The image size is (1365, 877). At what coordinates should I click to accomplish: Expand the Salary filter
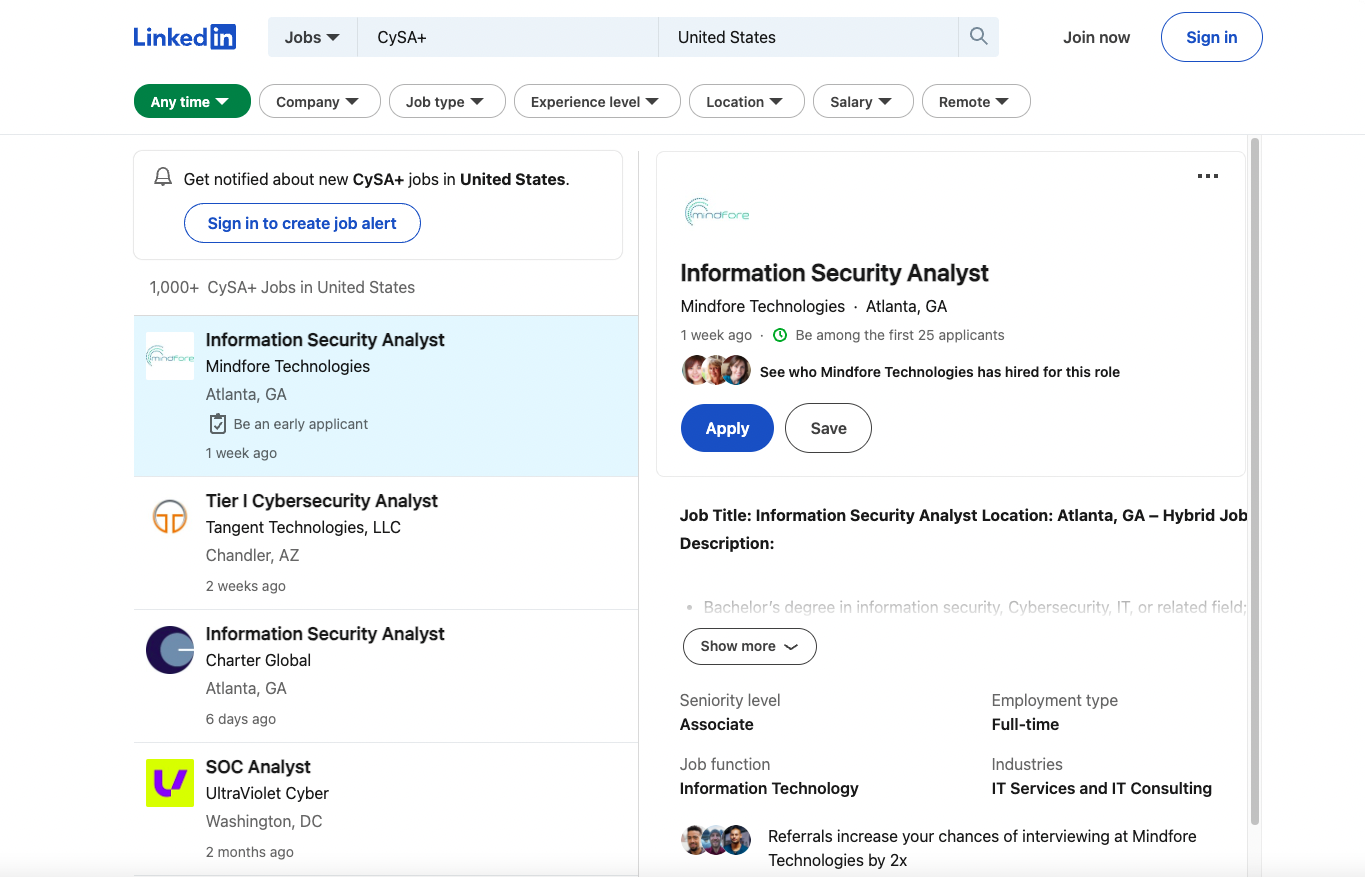click(x=862, y=101)
